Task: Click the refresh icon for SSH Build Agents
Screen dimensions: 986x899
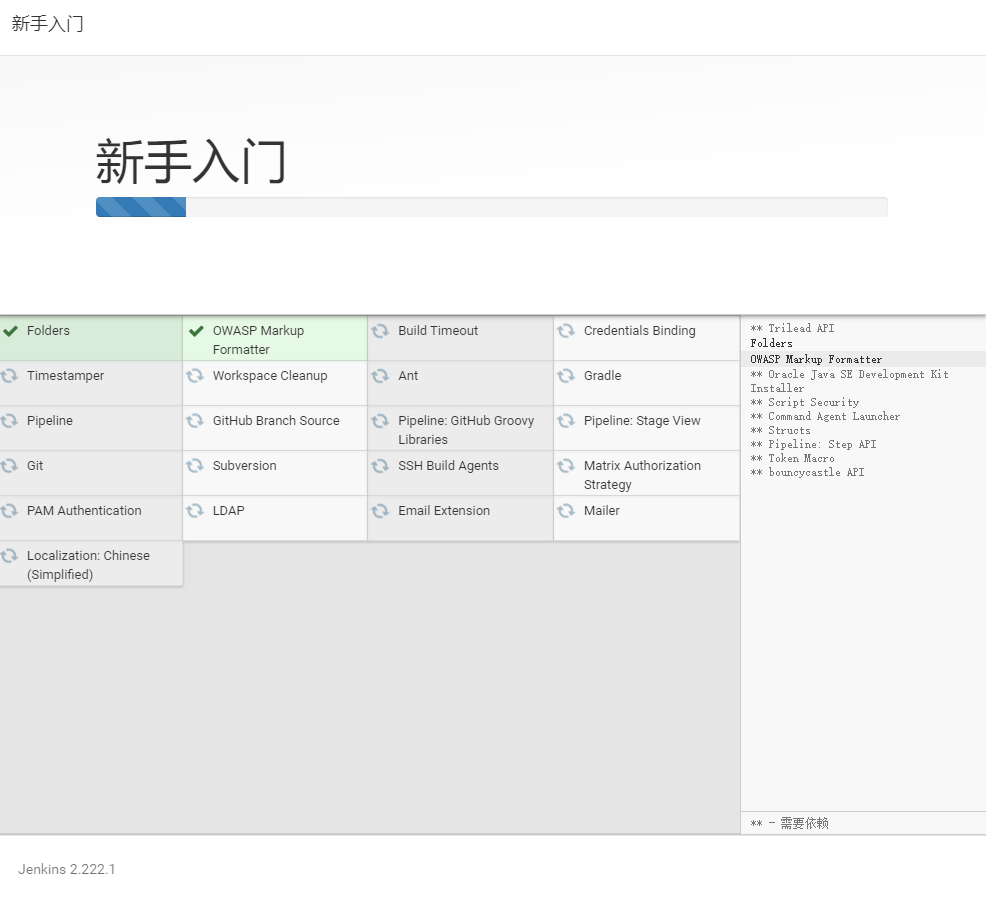Action: point(380,466)
